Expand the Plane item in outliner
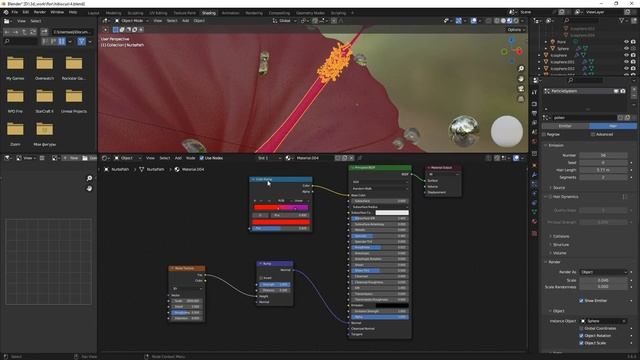This screenshot has width=640, height=360. pos(546,42)
